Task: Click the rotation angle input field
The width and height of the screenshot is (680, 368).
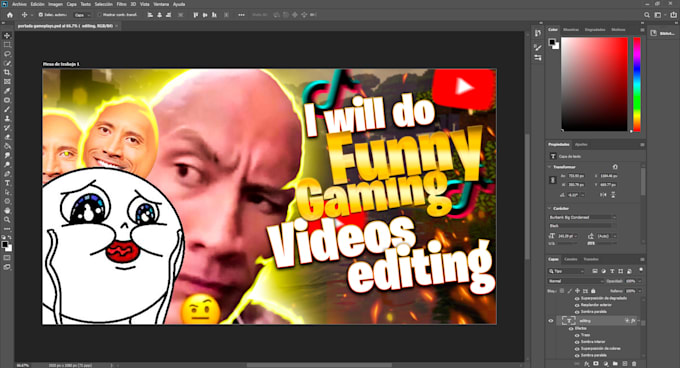Action: point(575,195)
